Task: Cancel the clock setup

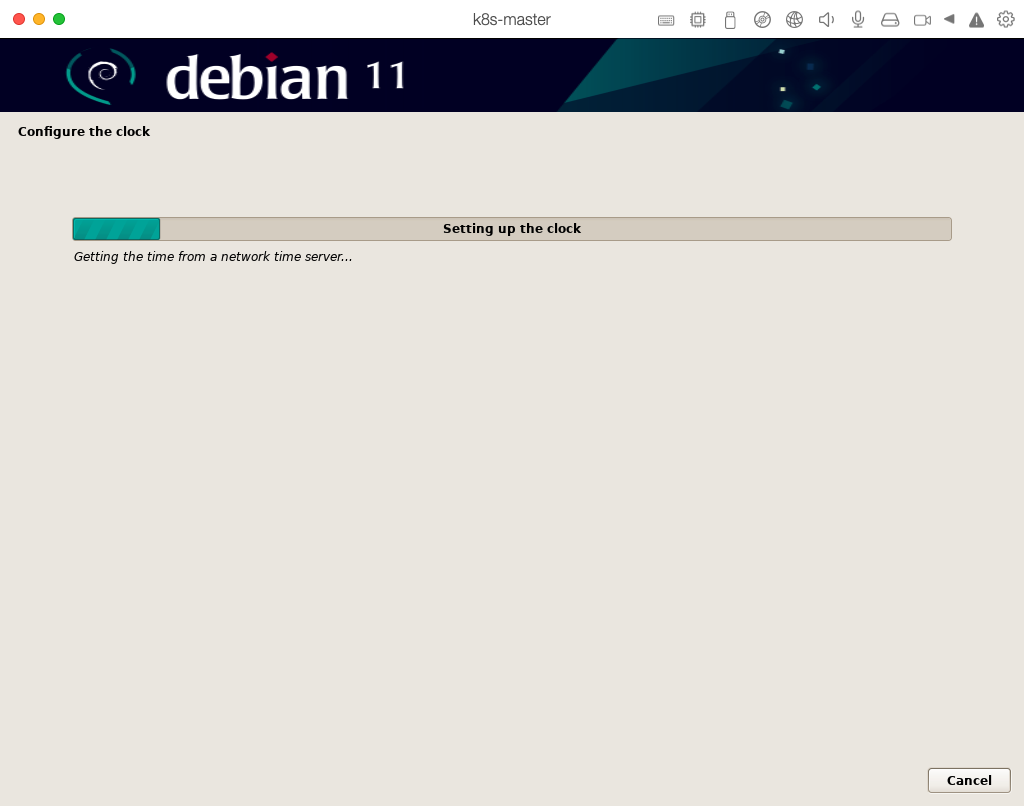Action: click(968, 780)
